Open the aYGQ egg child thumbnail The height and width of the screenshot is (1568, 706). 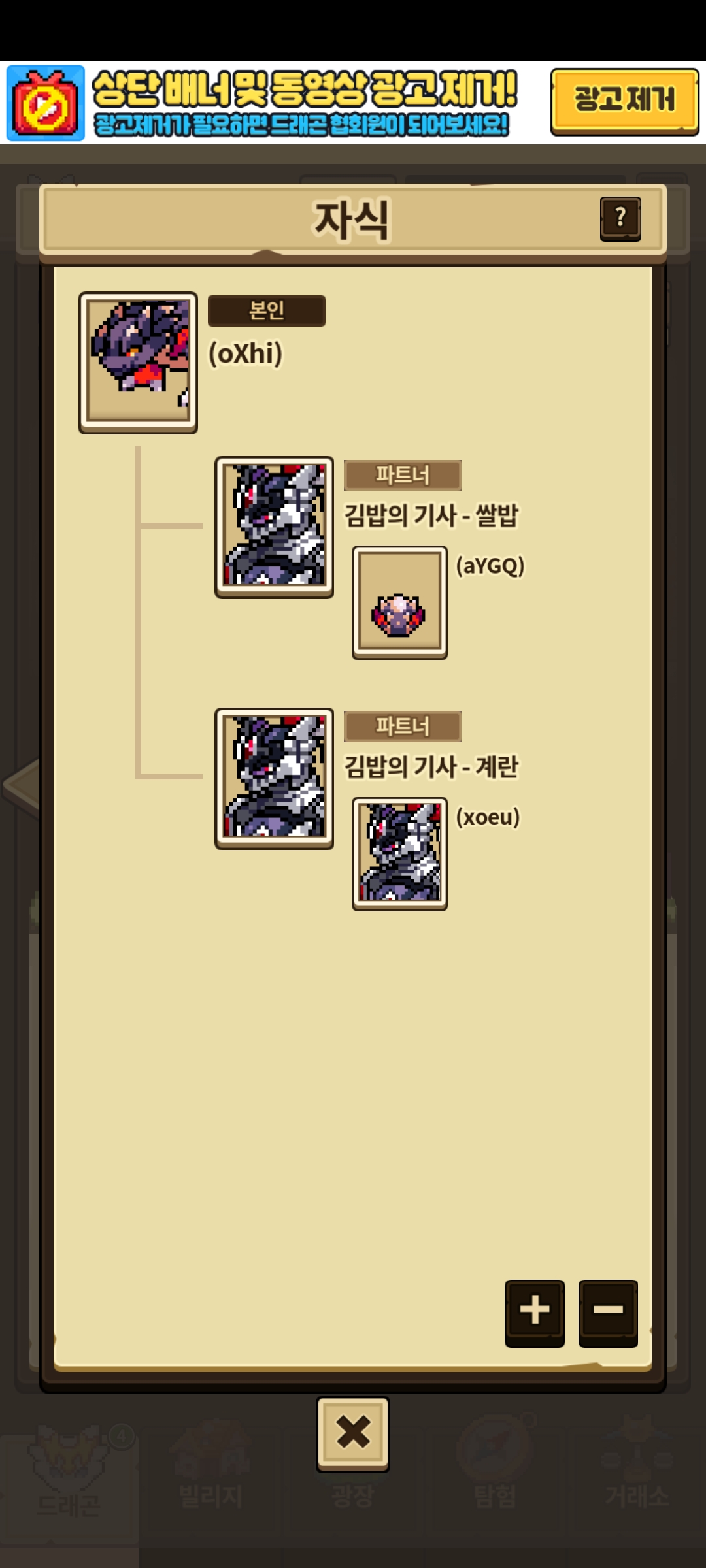399,602
